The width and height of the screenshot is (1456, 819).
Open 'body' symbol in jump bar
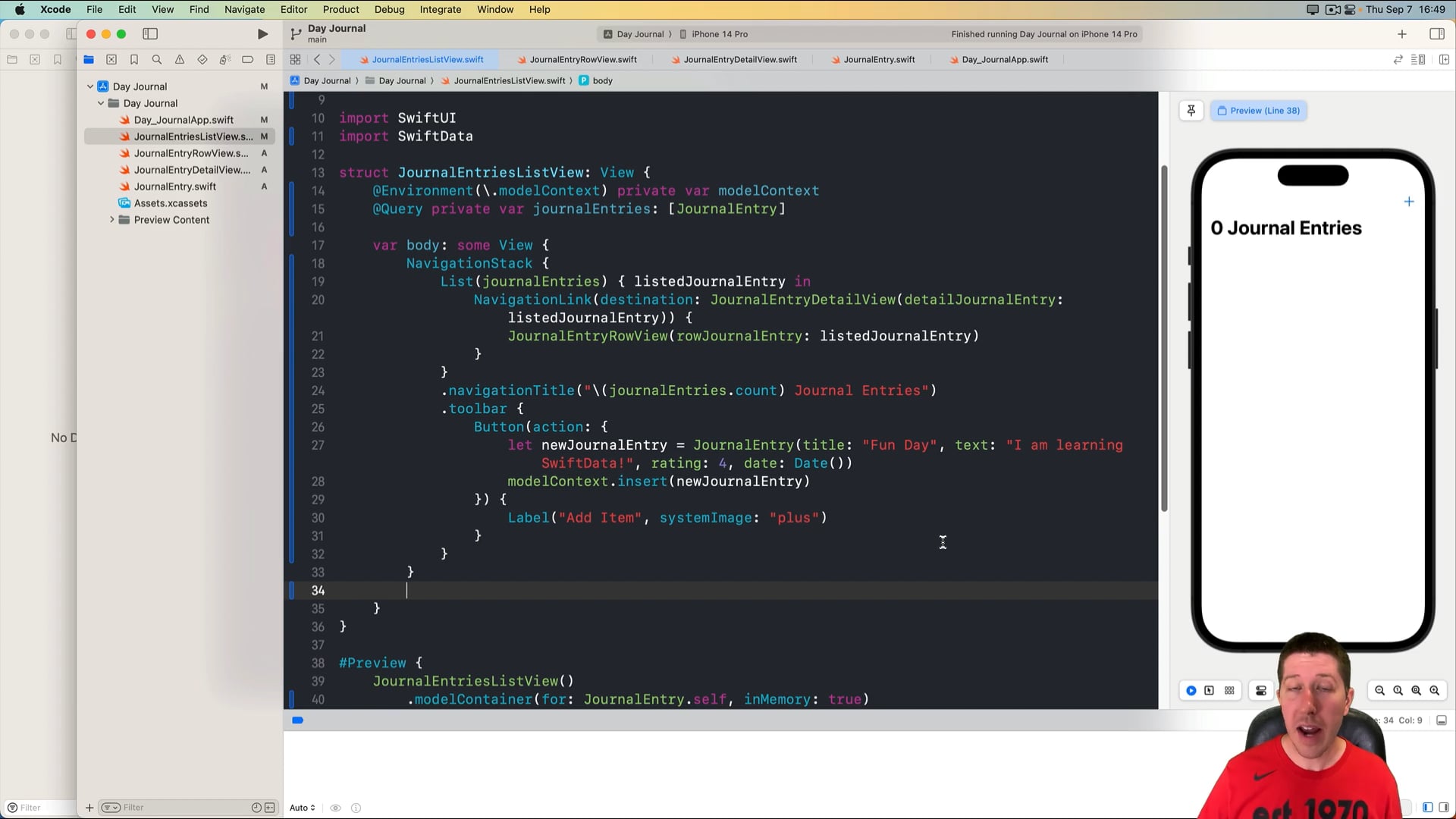click(595, 80)
